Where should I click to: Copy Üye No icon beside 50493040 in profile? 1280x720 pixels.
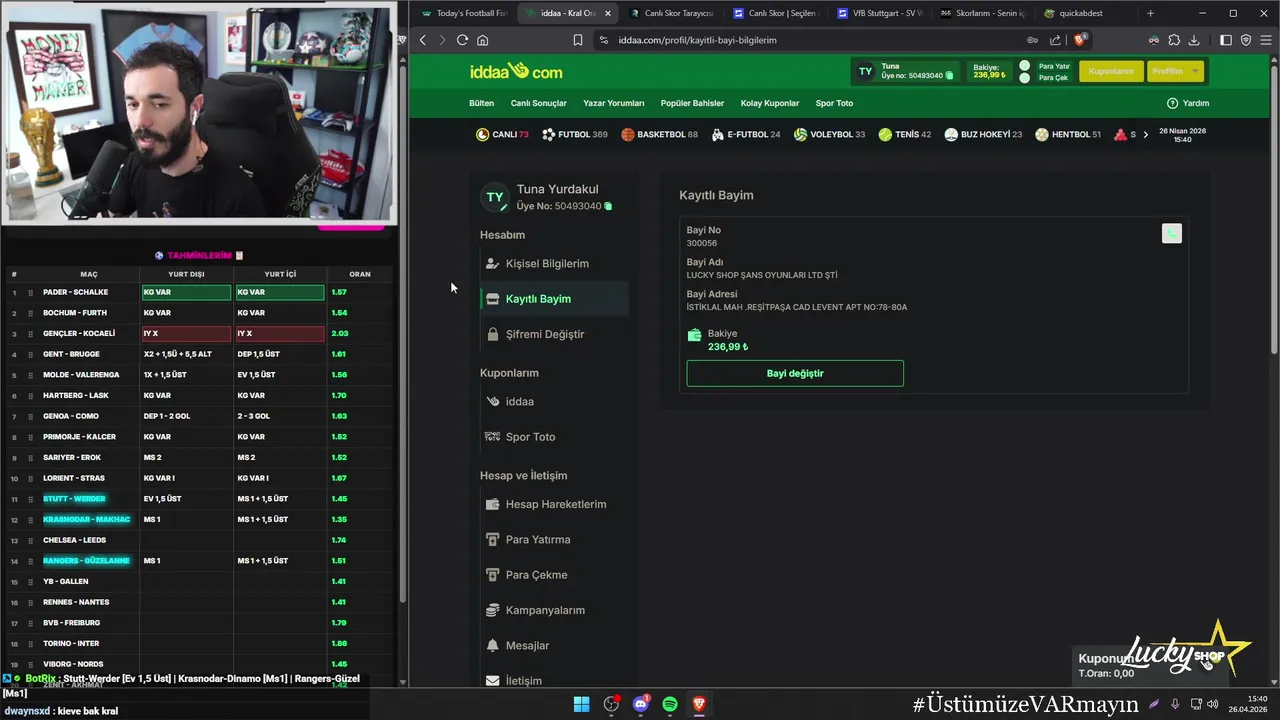point(608,206)
